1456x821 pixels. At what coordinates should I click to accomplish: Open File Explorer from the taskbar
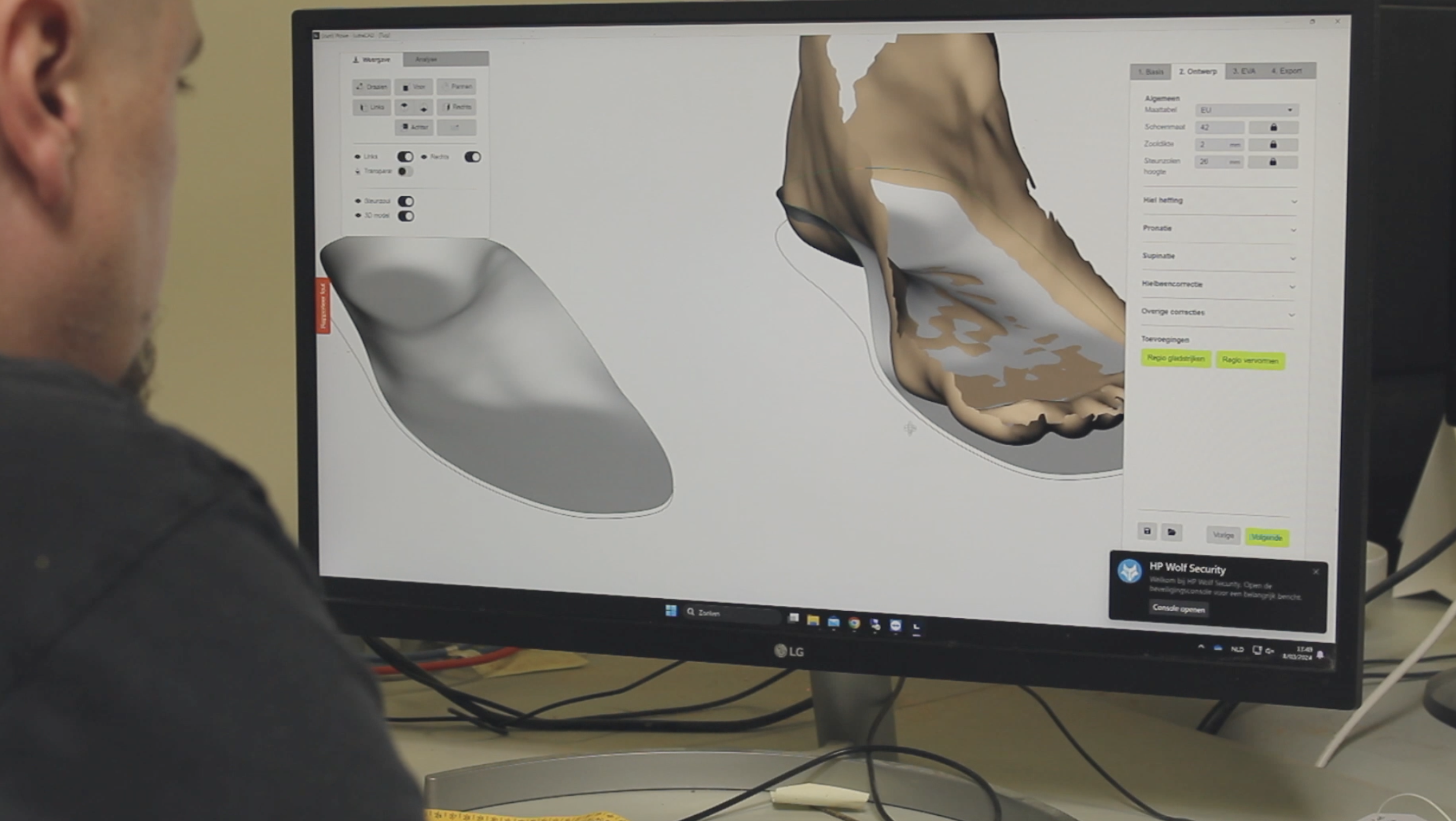[813, 620]
